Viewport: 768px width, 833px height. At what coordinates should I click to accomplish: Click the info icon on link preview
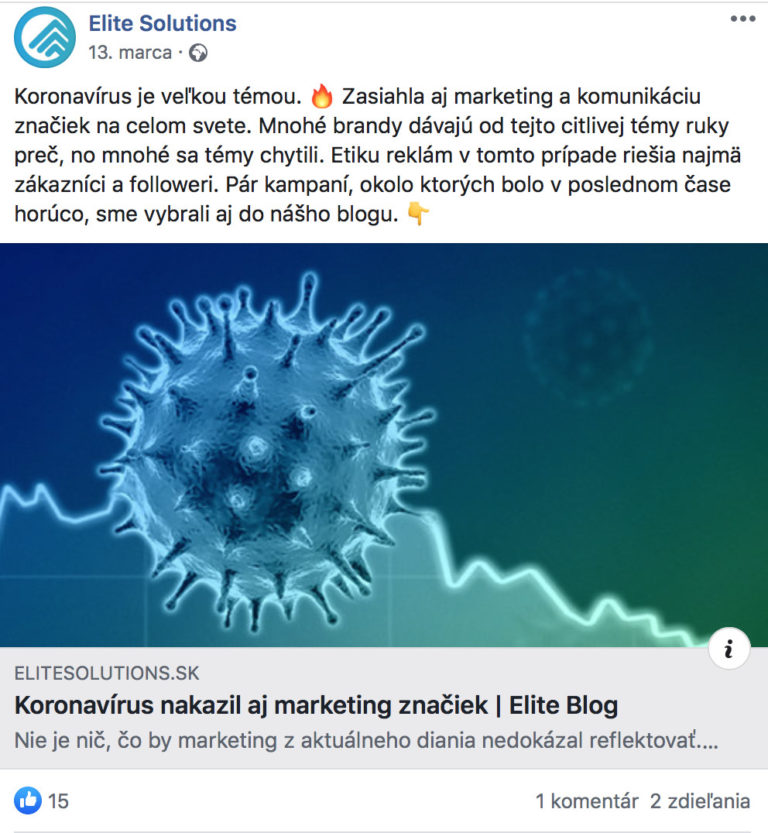pyautogui.click(x=729, y=650)
